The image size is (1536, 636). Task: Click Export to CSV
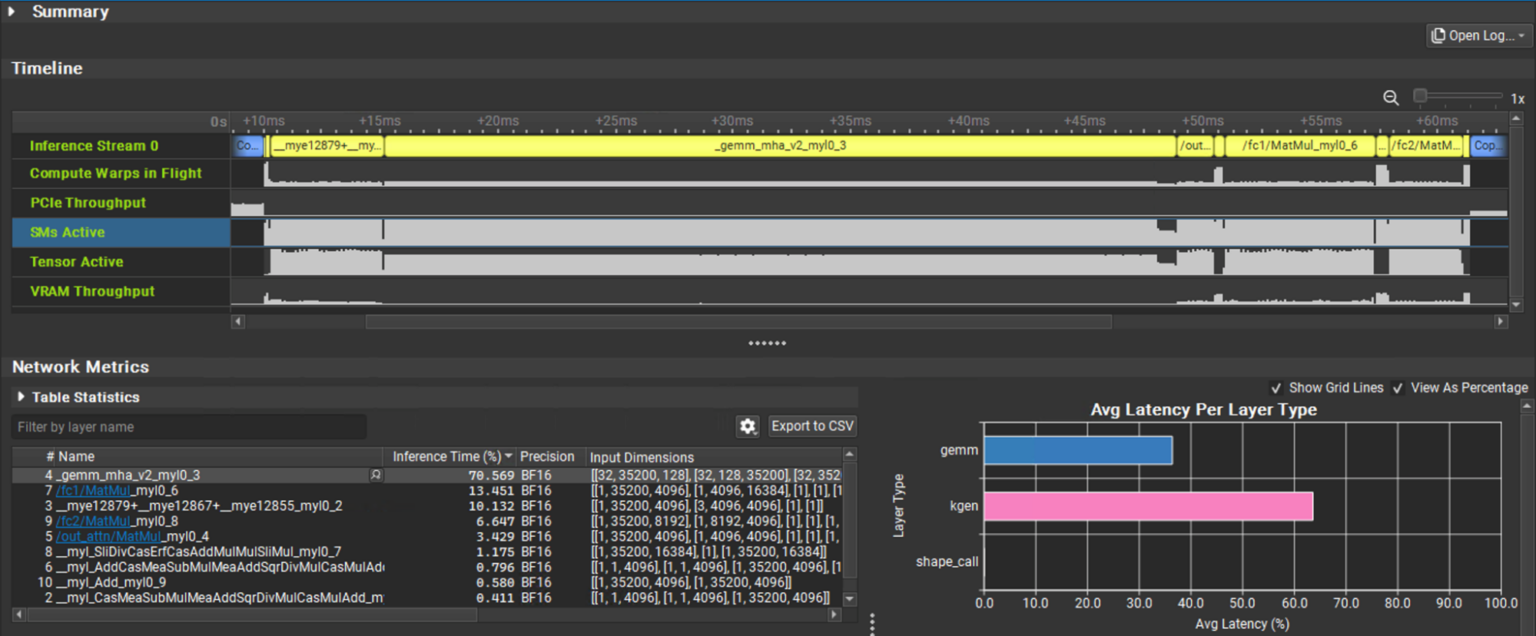pyautogui.click(x=811, y=425)
